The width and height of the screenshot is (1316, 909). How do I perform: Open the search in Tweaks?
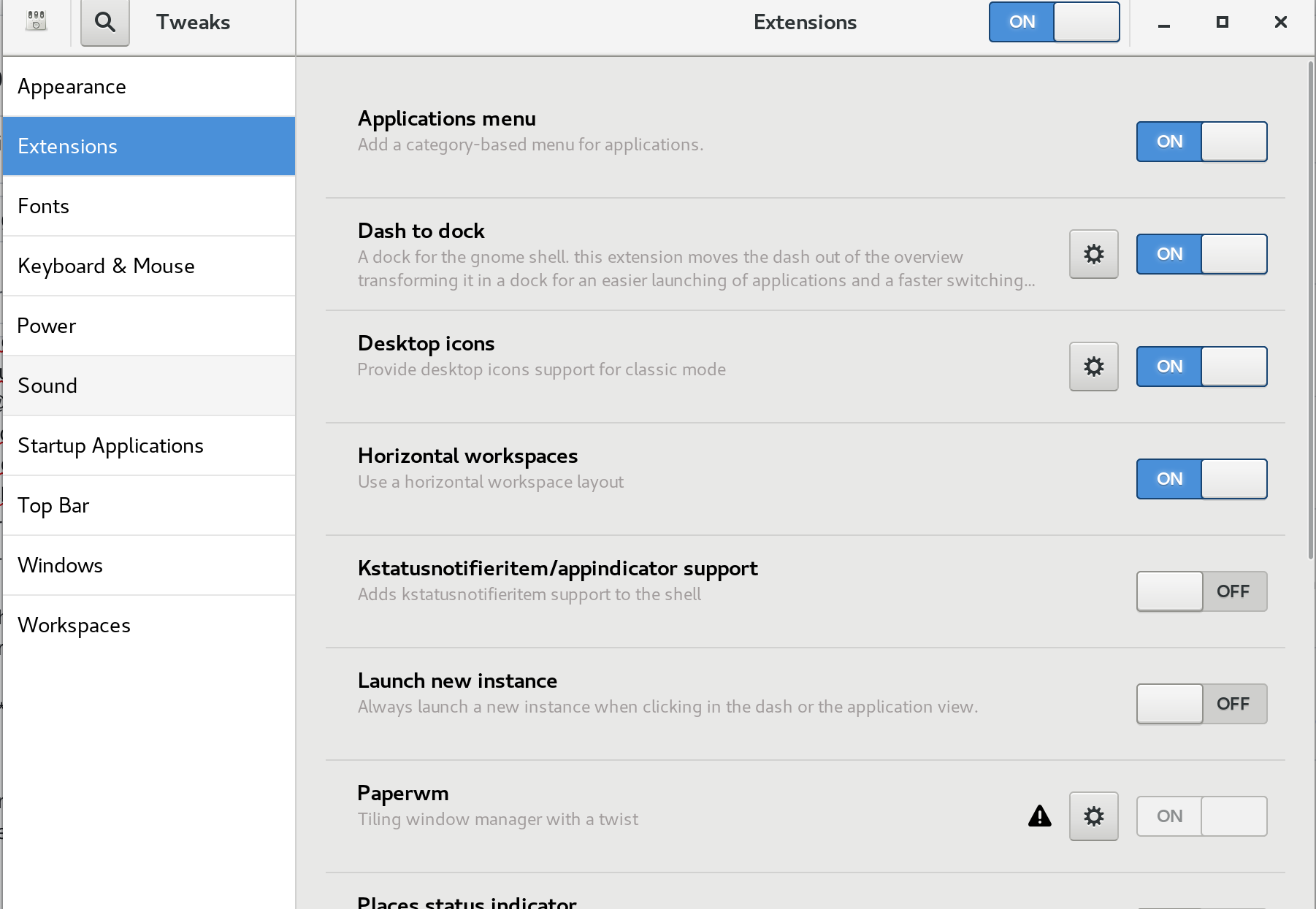[104, 22]
